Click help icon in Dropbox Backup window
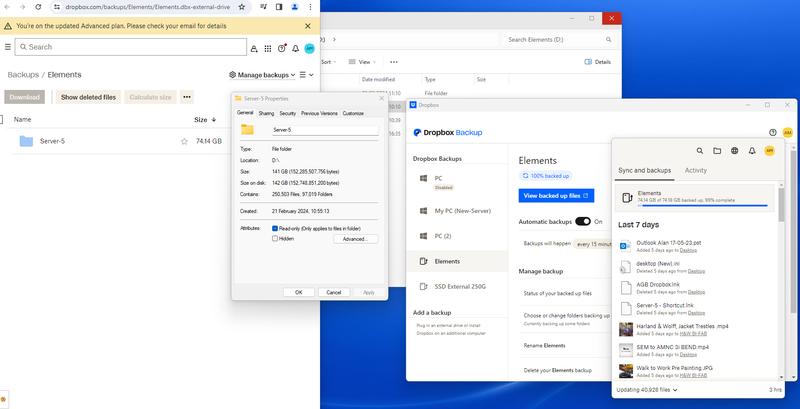800x409 pixels. [x=772, y=132]
